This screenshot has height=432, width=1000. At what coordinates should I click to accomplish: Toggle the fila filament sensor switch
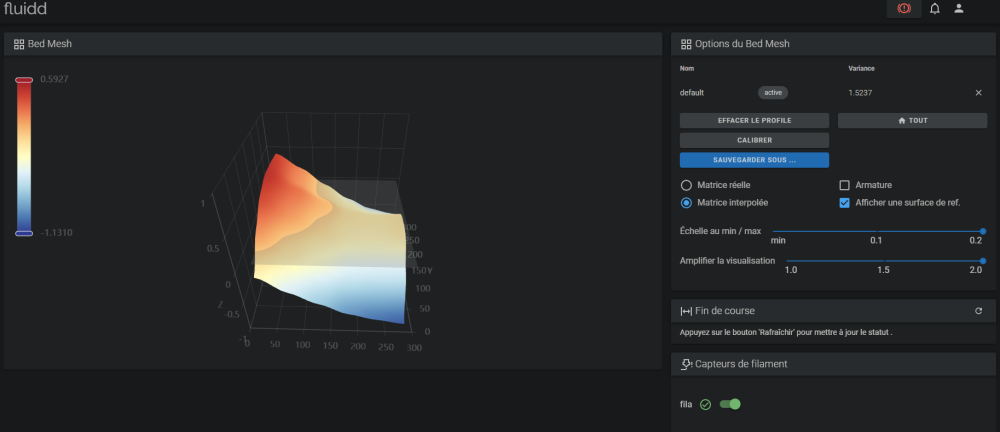pos(730,404)
